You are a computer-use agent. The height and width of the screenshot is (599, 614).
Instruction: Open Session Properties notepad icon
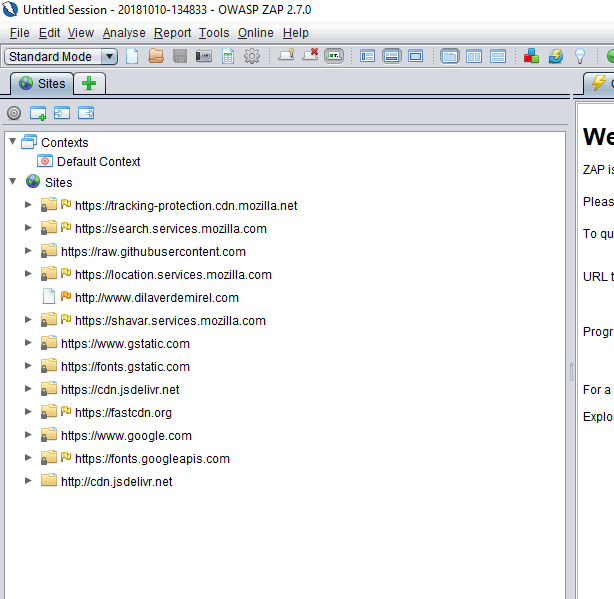pos(228,56)
